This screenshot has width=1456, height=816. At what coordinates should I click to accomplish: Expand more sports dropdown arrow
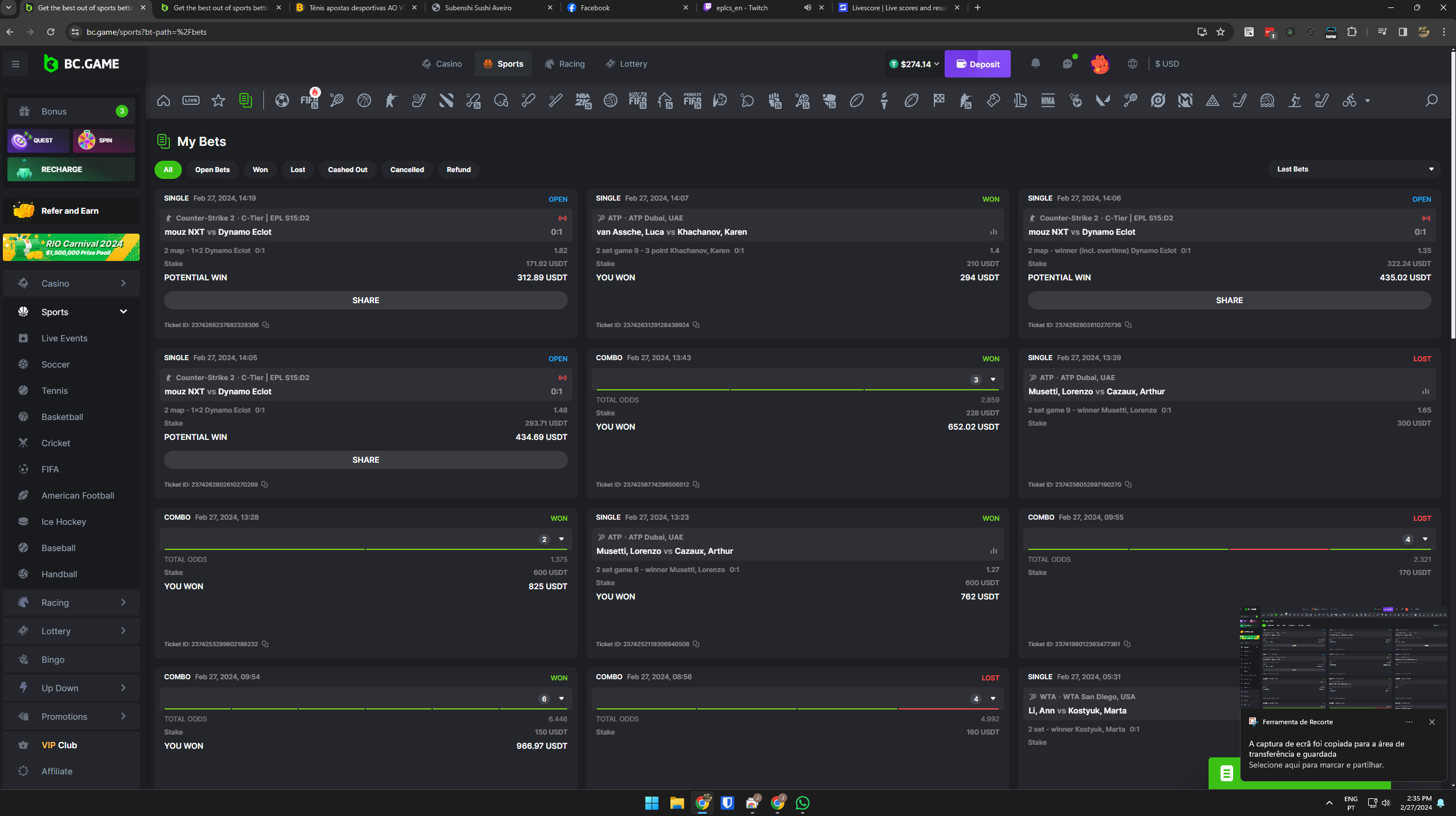(1368, 101)
